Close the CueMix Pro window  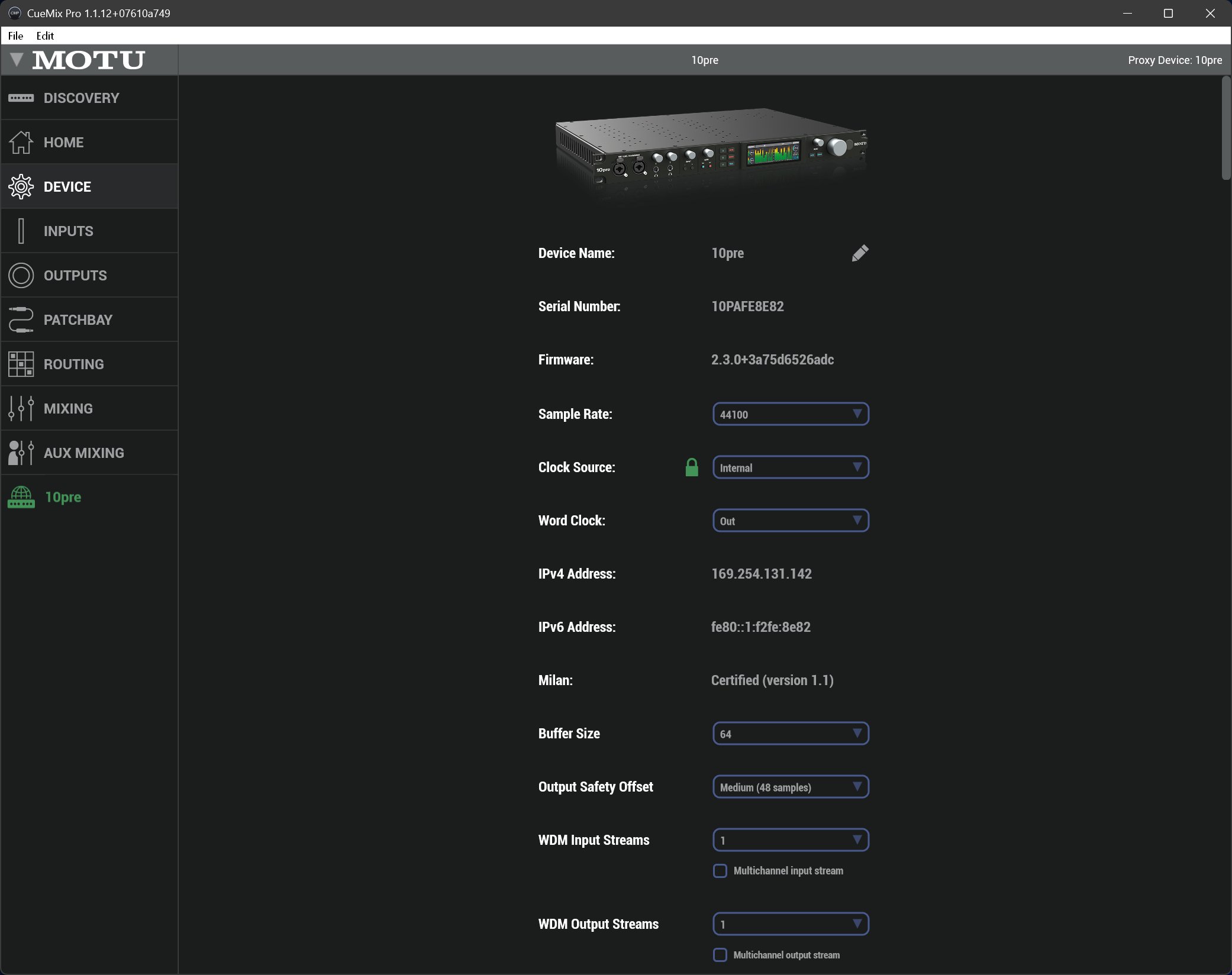(1210, 13)
